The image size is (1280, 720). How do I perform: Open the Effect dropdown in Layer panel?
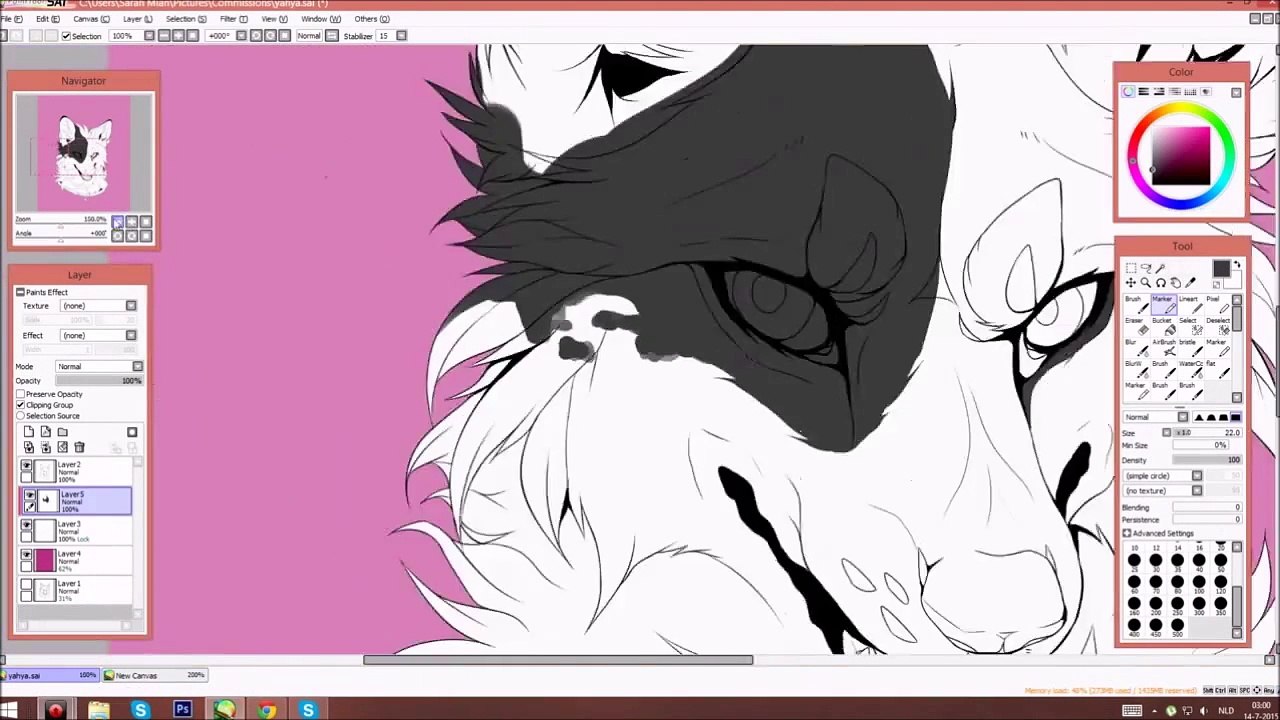(131, 336)
